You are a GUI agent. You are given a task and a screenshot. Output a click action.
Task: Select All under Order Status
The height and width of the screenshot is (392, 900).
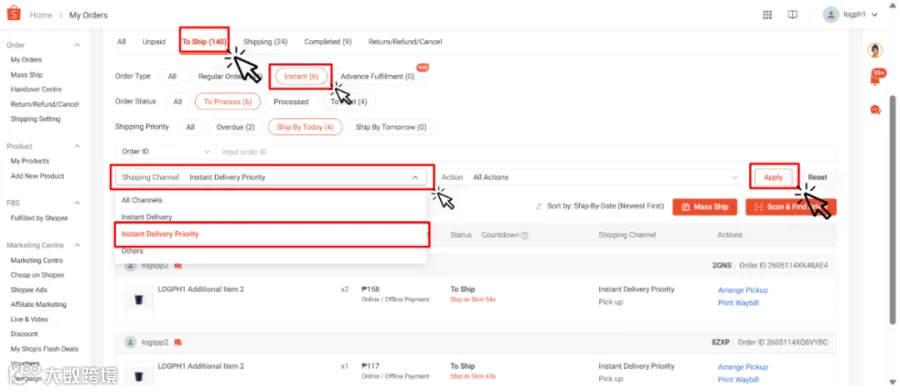[177, 102]
